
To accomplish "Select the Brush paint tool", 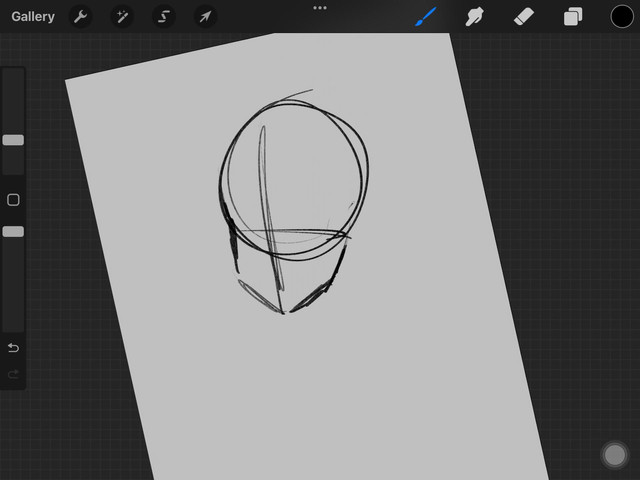I will 426,17.
